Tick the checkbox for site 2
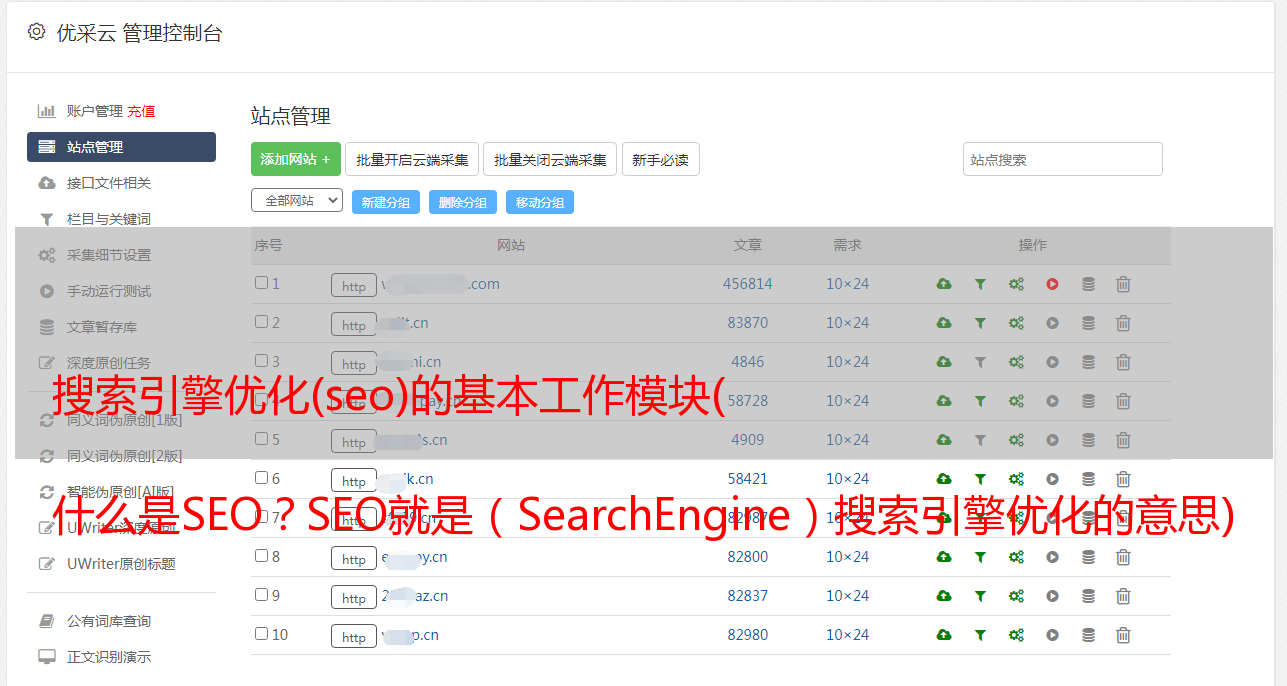 (x=261, y=322)
